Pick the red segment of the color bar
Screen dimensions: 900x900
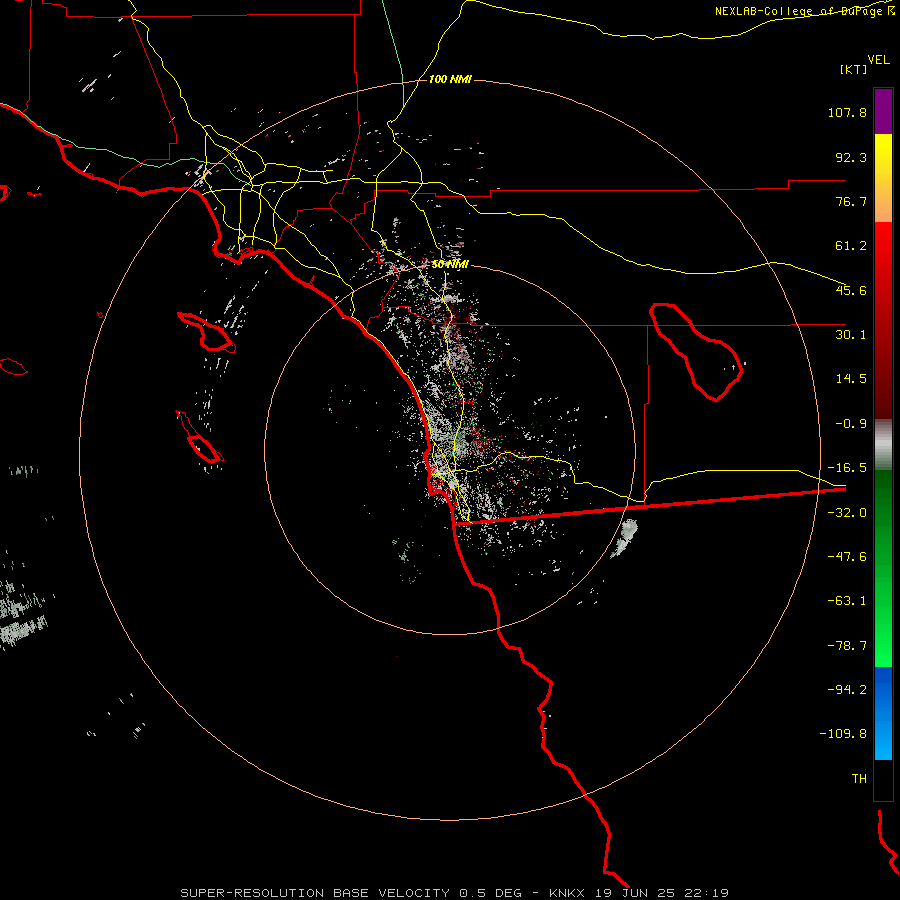883,320
